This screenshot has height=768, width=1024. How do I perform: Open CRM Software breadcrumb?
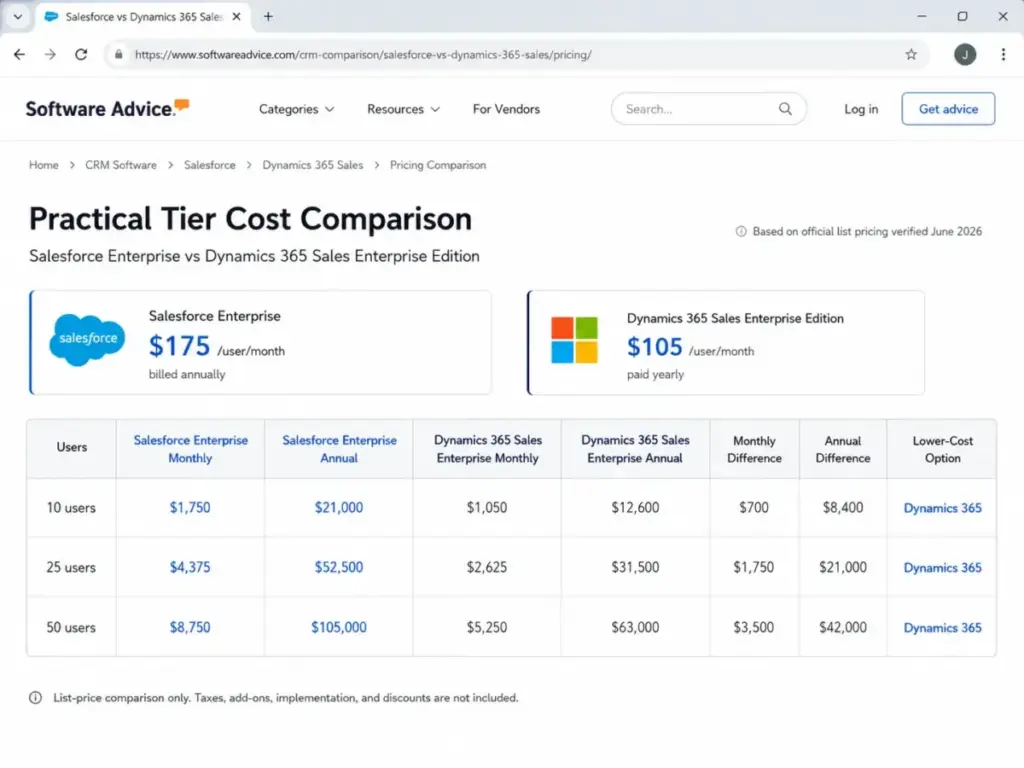121,165
